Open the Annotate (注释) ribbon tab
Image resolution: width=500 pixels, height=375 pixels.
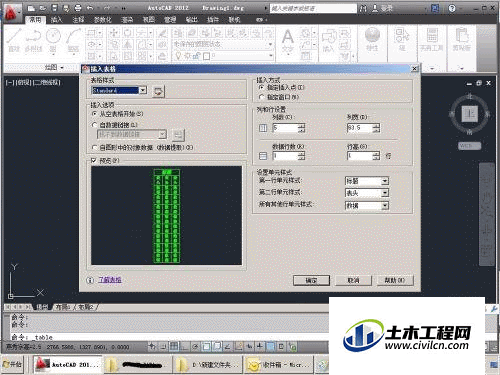(78, 20)
